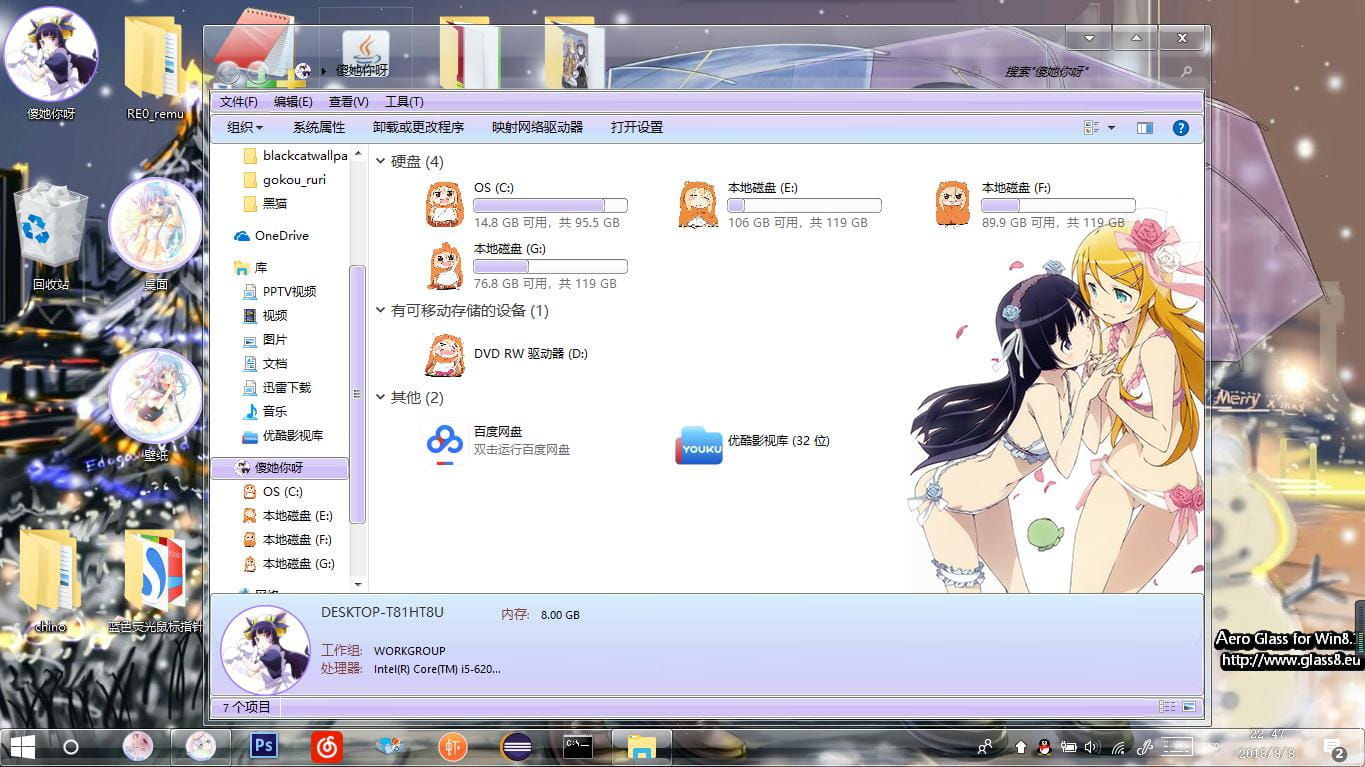This screenshot has height=767, width=1365.
Task: Collapse the 其他 (2) section
Action: click(x=380, y=397)
